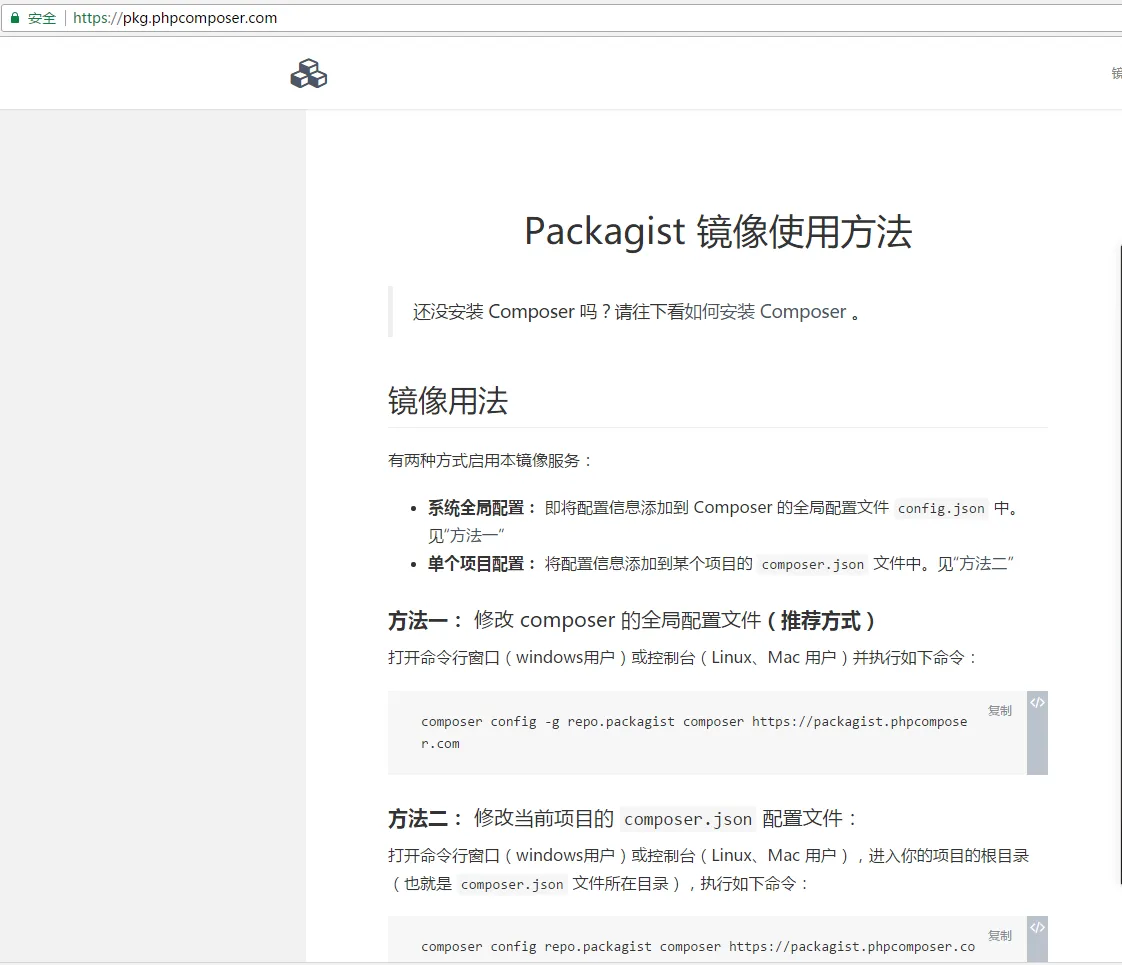Click the config.json inline code

click(x=941, y=508)
